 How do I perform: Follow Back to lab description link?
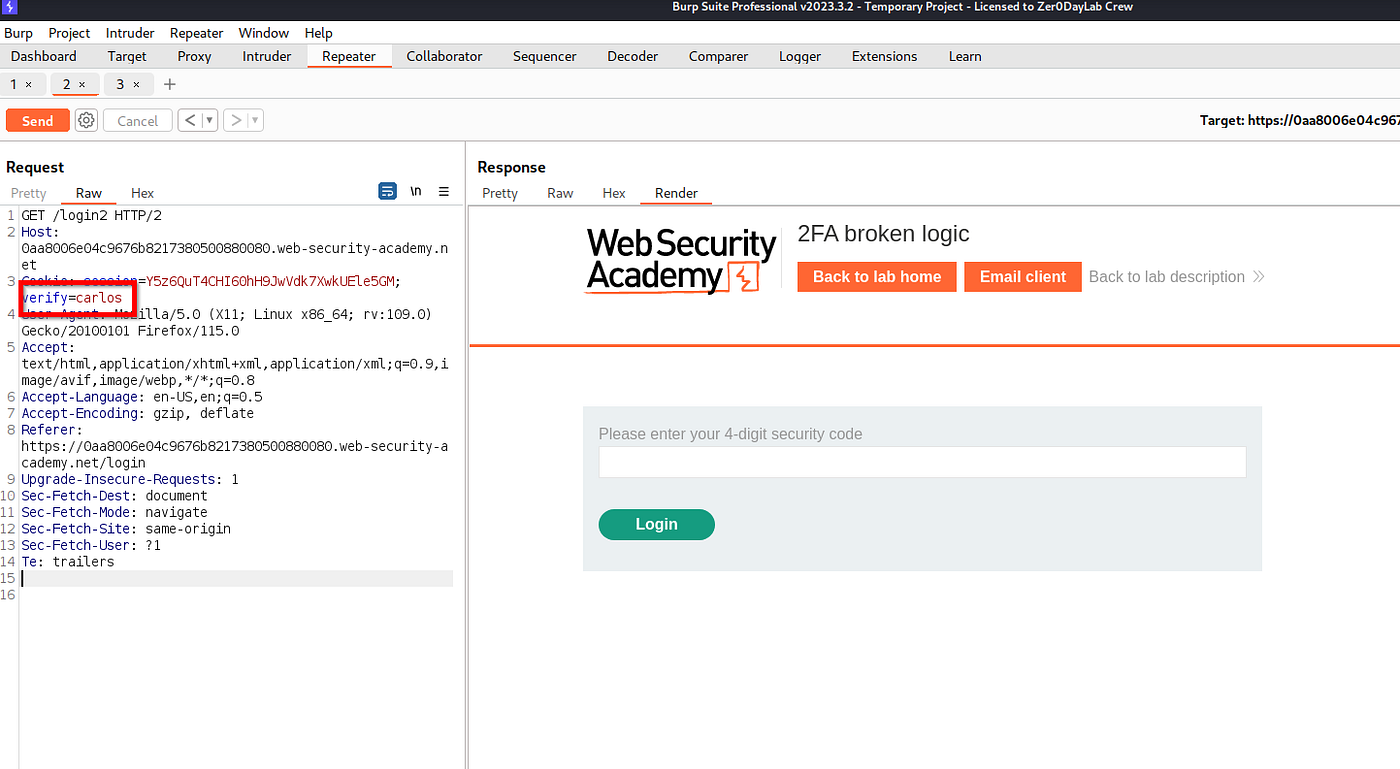pos(1167,277)
